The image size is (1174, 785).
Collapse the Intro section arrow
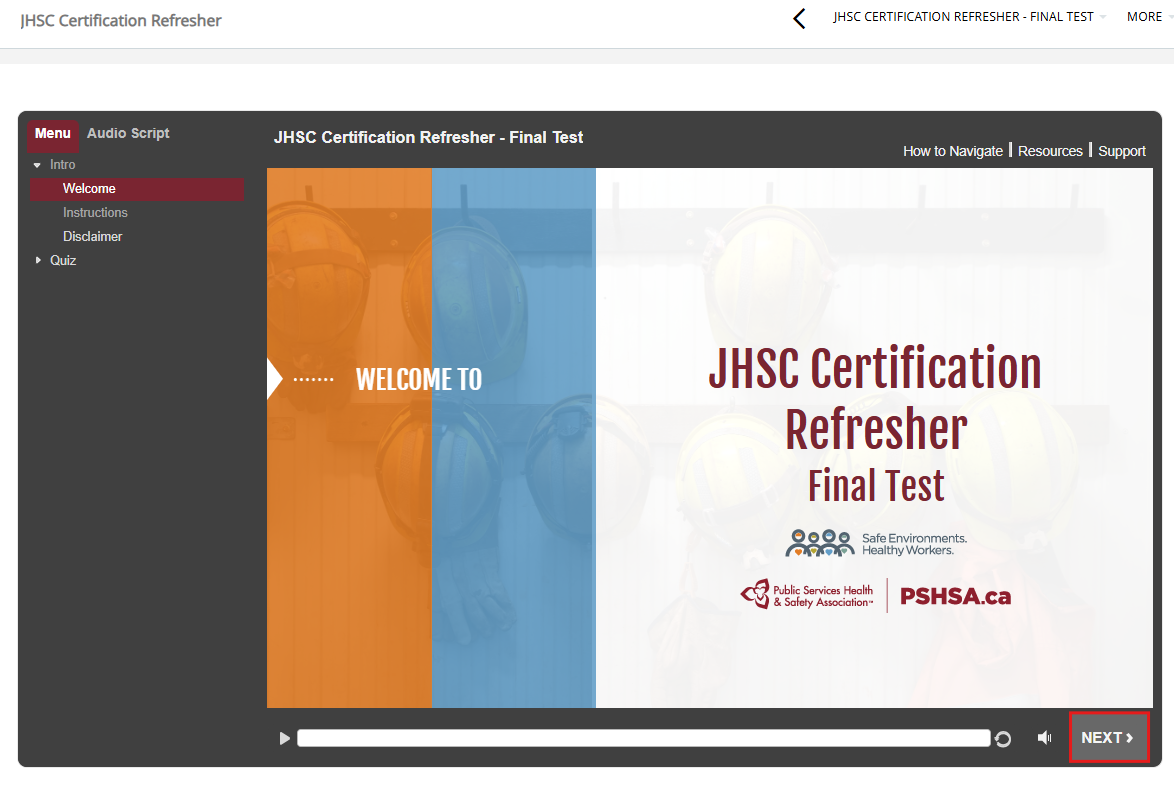coord(37,165)
